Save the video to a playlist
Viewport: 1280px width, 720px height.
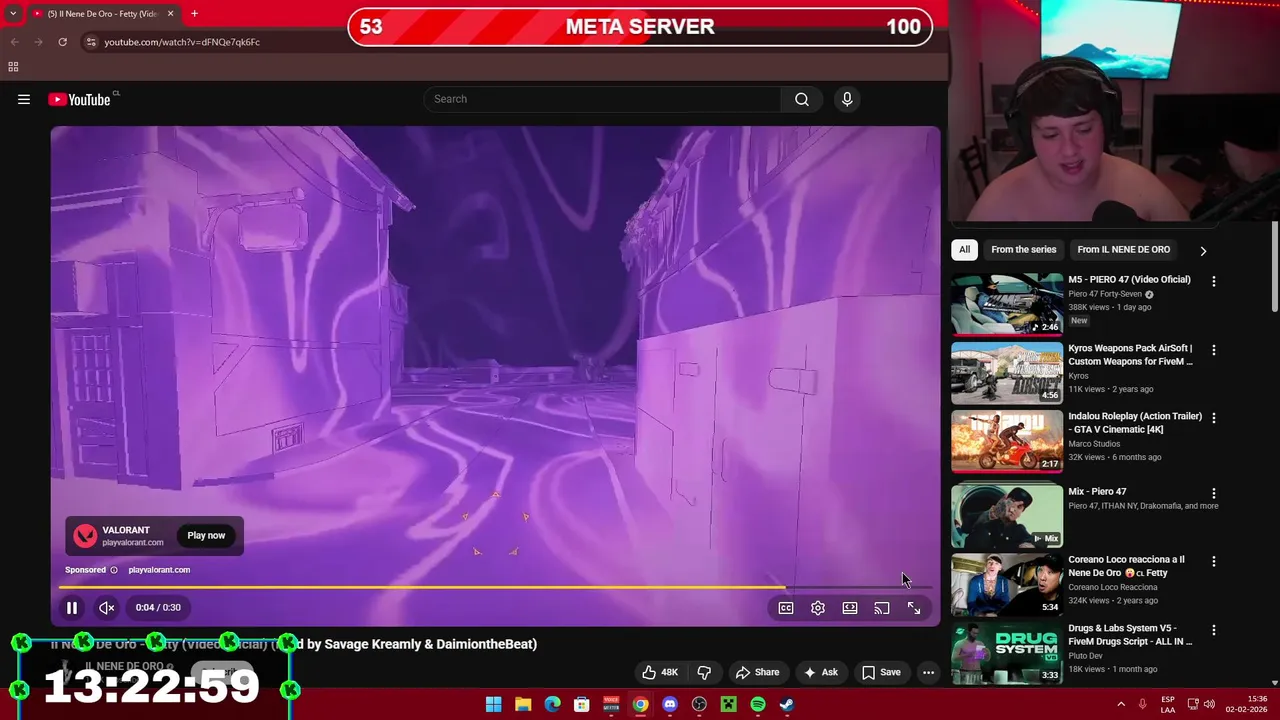tap(880, 672)
